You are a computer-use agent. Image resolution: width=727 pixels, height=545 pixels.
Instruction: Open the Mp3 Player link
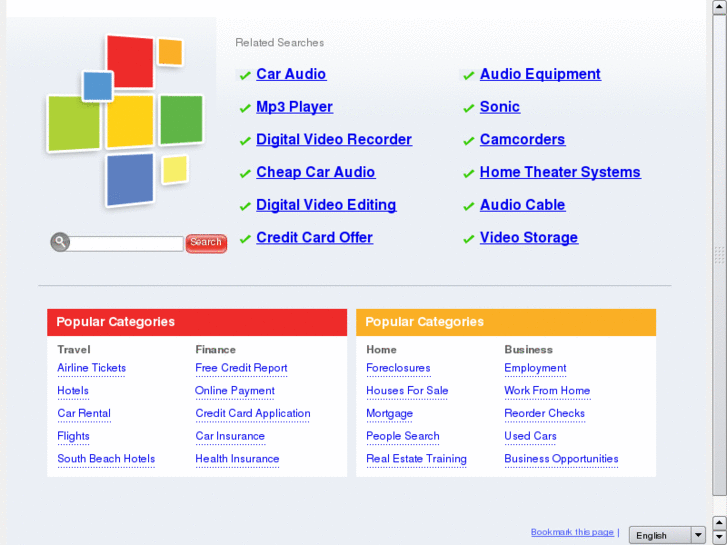pos(294,107)
